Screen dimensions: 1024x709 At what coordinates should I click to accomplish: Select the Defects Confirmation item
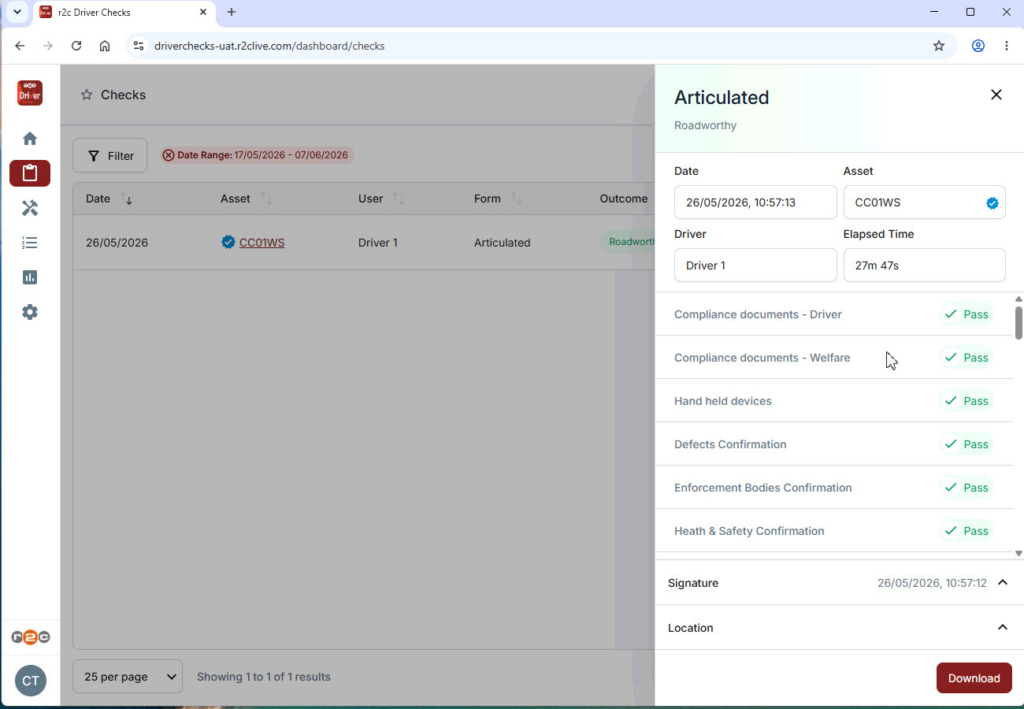(x=834, y=444)
